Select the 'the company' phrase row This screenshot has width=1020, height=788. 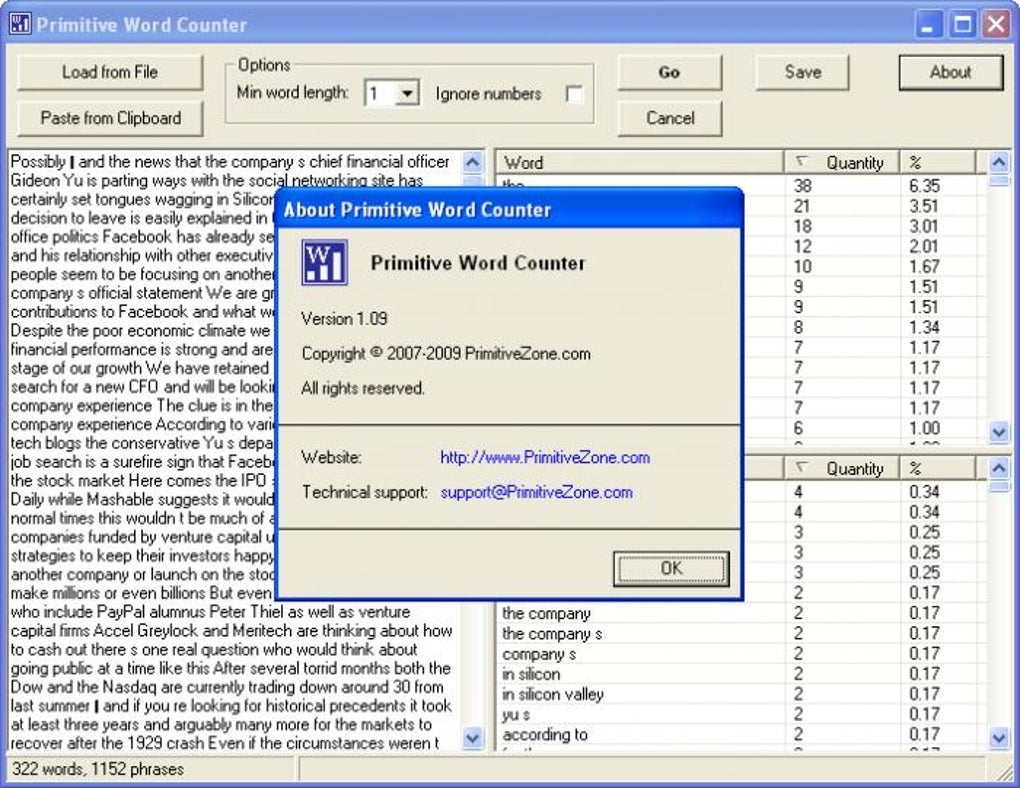[742, 614]
